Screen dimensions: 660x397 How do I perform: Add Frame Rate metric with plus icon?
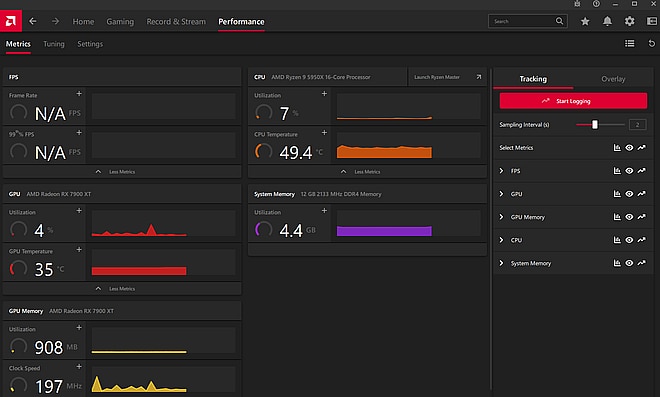tap(79, 93)
